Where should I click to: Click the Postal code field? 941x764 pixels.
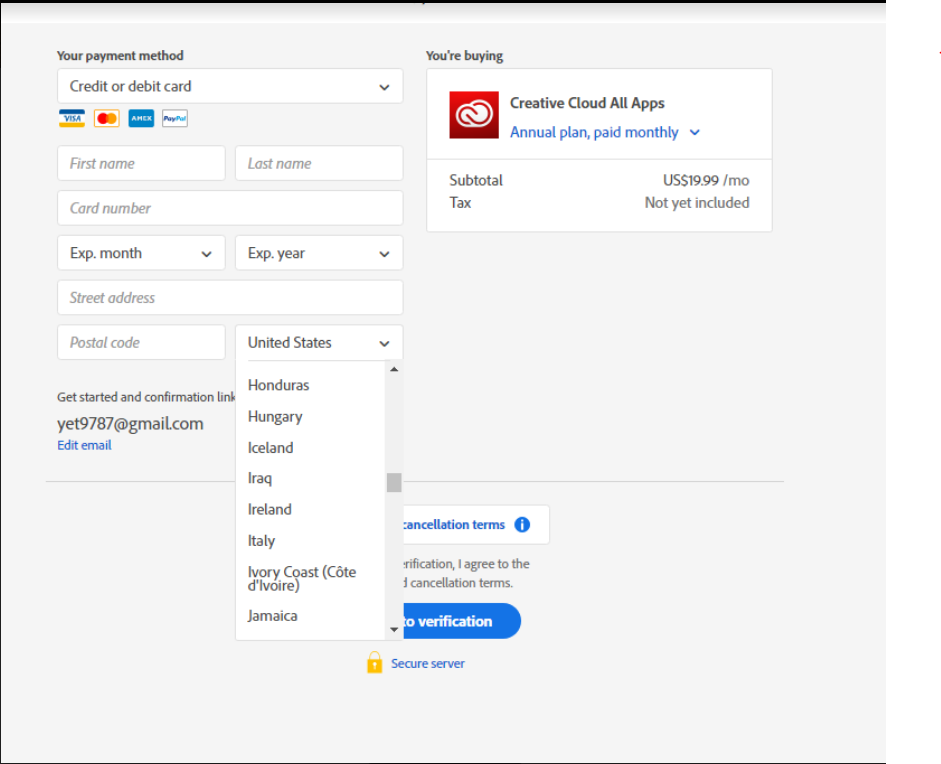point(141,343)
